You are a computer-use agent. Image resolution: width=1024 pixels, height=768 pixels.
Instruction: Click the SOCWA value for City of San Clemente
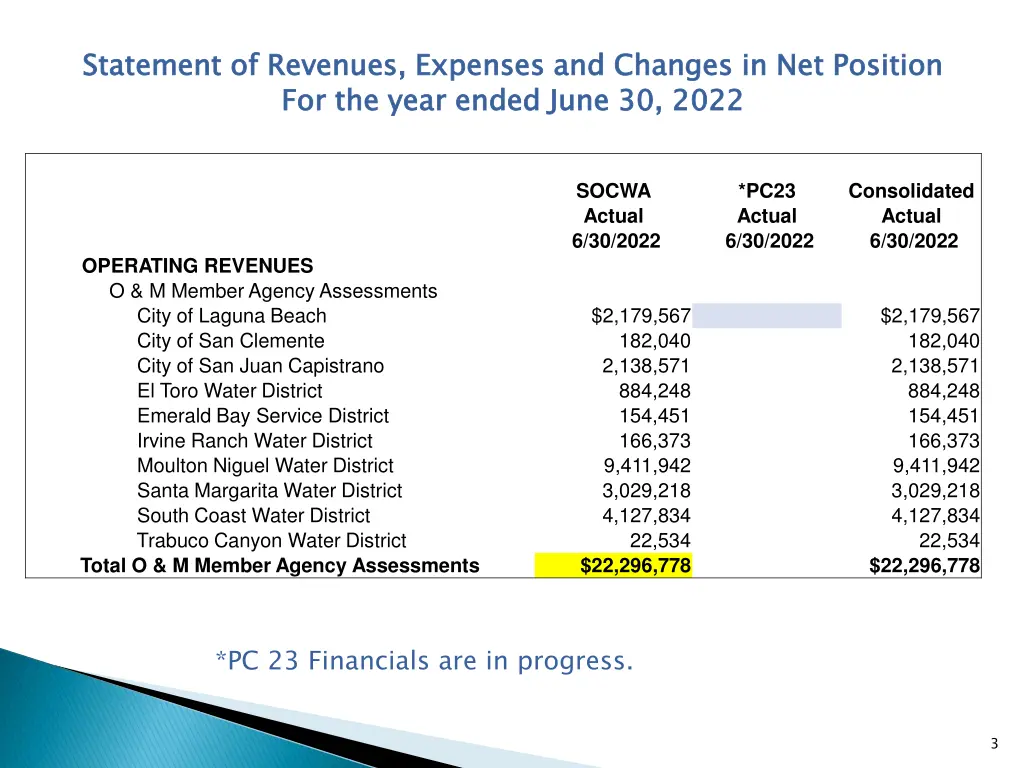654,341
